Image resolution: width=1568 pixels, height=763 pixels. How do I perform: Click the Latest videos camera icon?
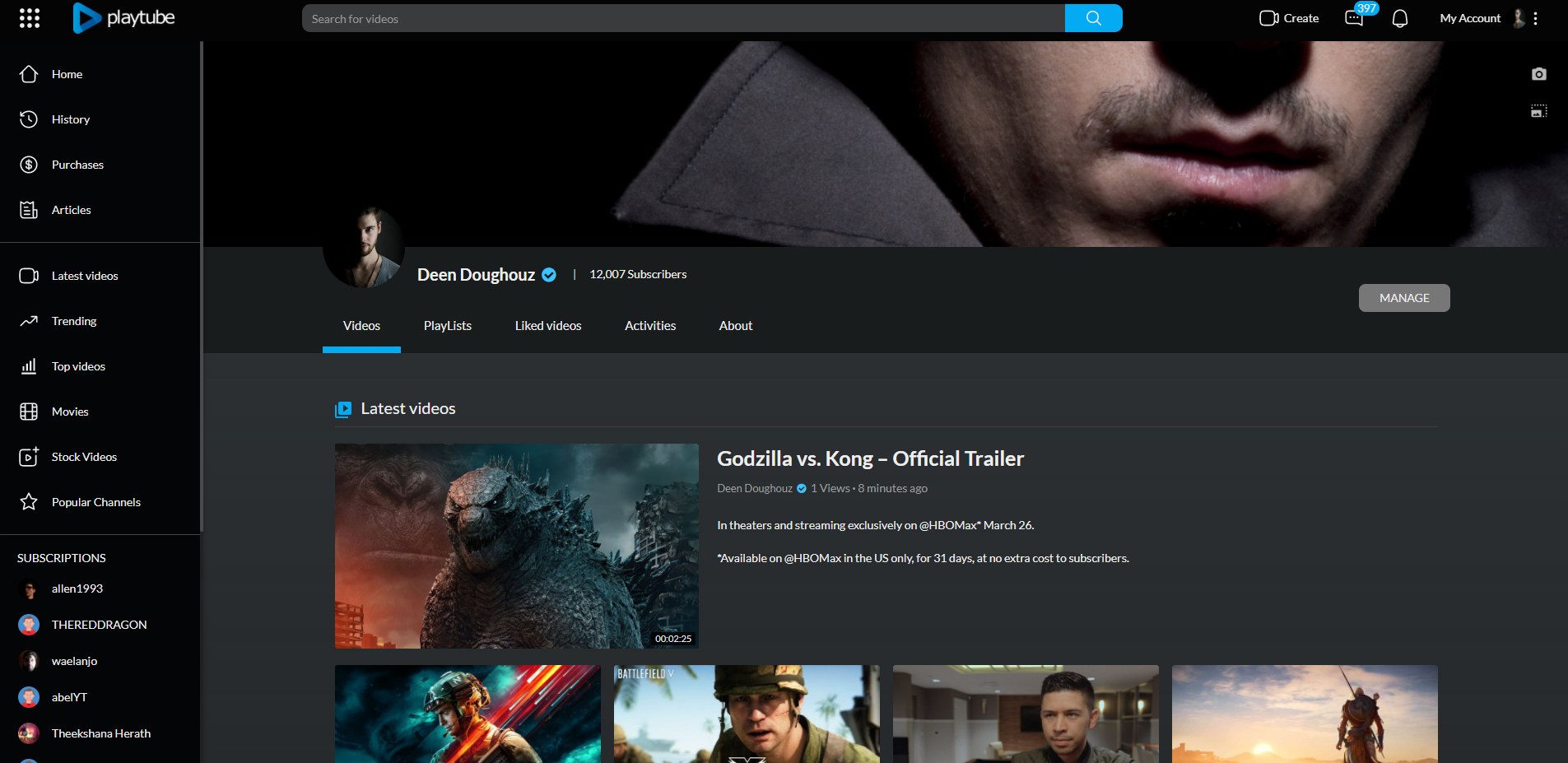[x=29, y=276]
